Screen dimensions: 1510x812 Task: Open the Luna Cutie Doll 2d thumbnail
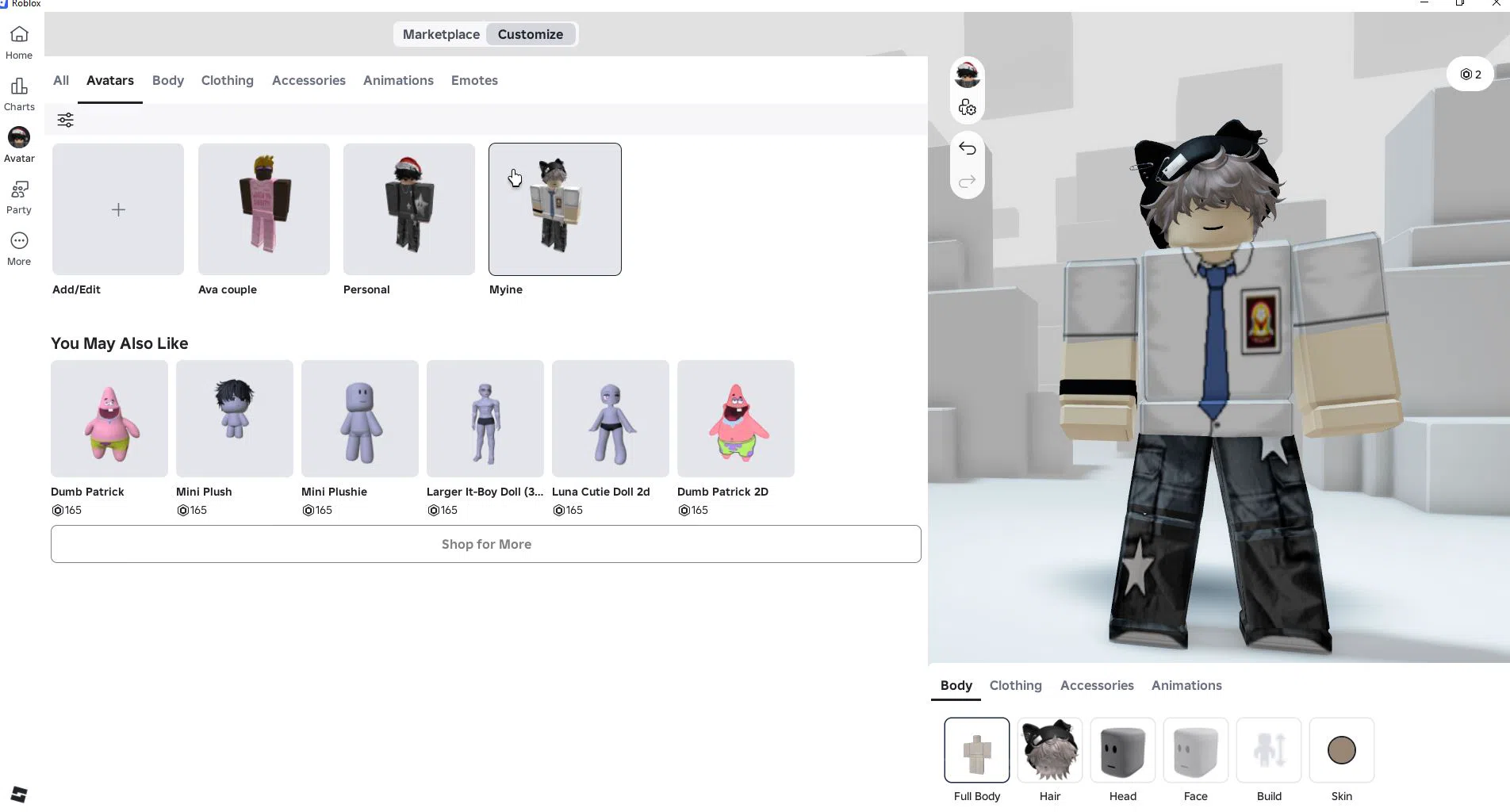[611, 419]
